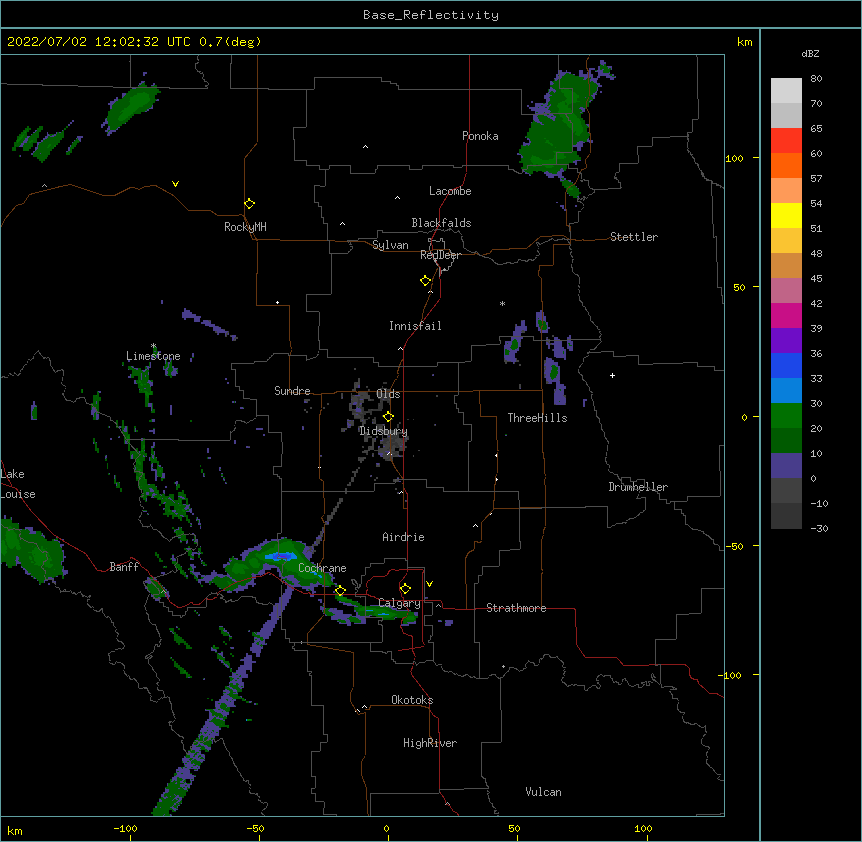The width and height of the screenshot is (862, 842).
Task: Click the blue reflectivity core above Cochrane
Action: click(x=281, y=556)
